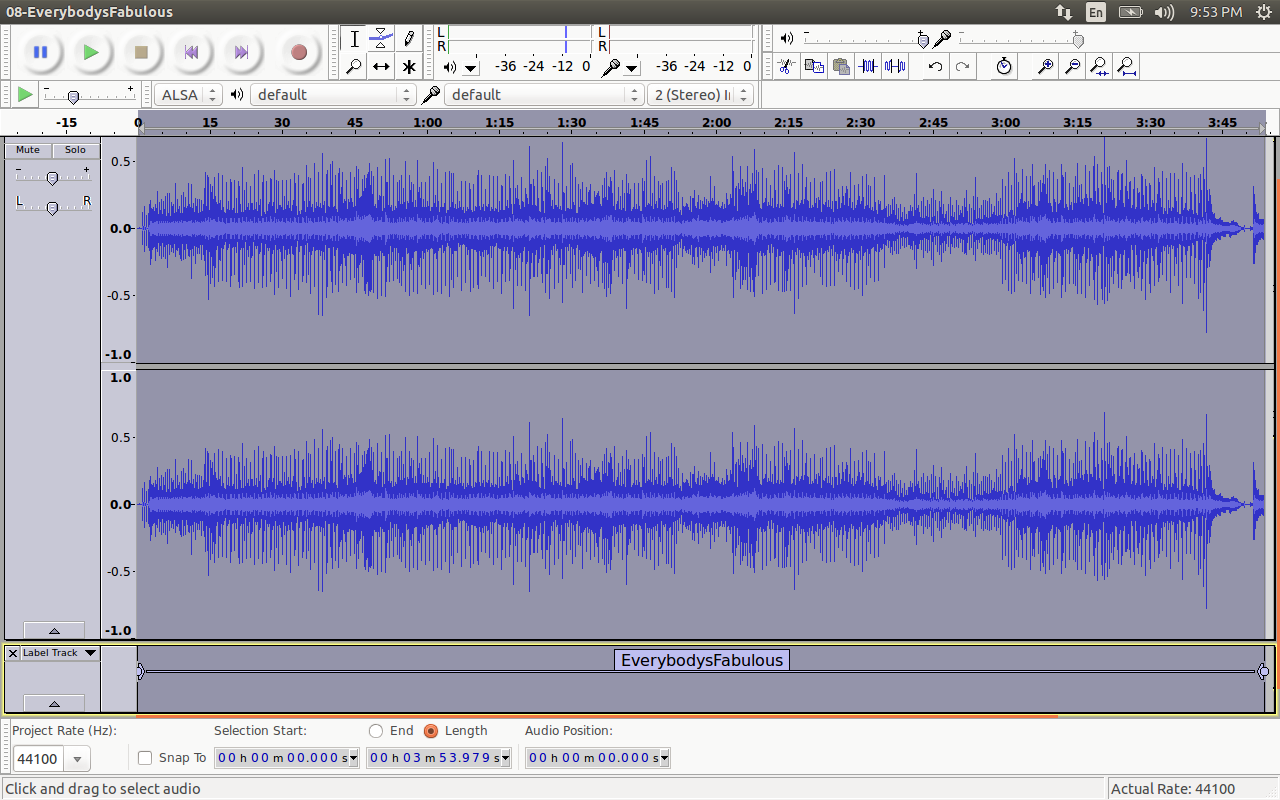
Task: Click the Cut scissors icon
Action: click(x=786, y=67)
